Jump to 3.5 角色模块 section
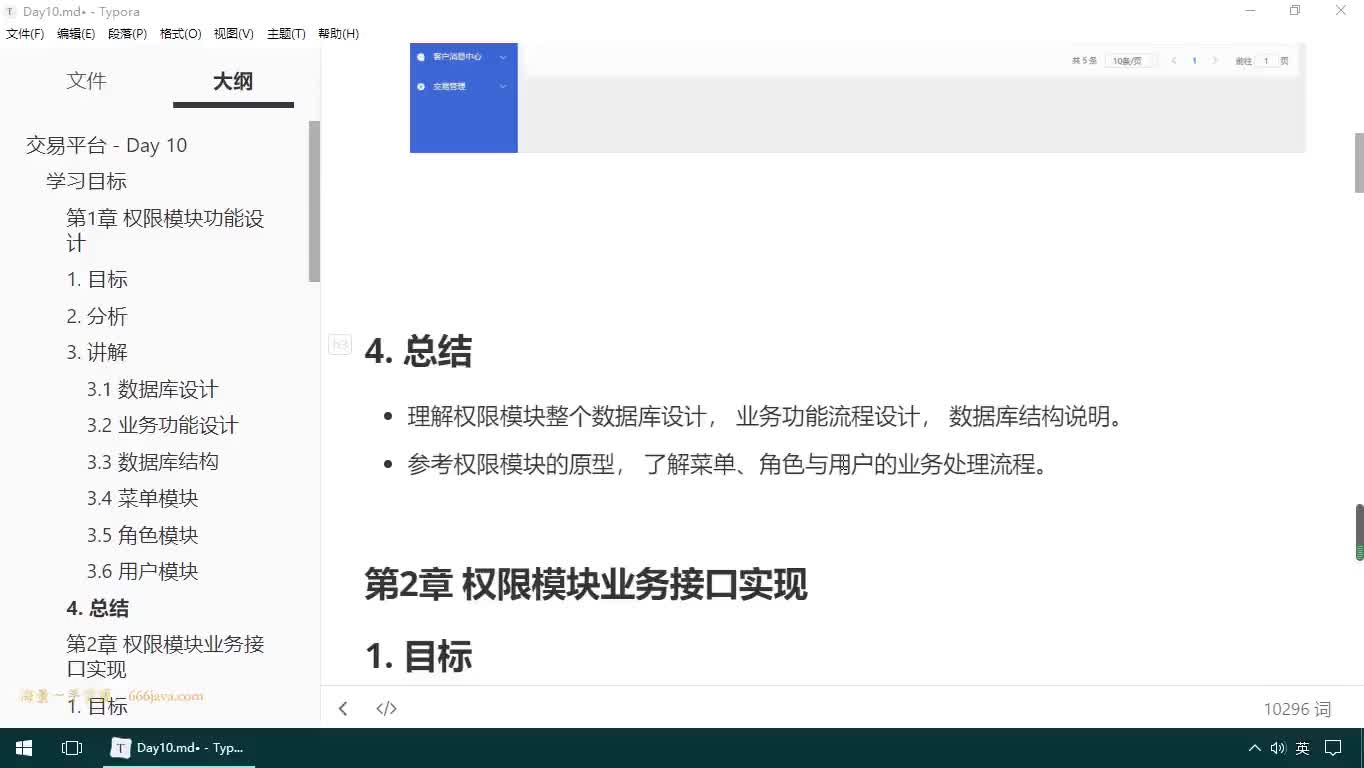 [x=142, y=535]
